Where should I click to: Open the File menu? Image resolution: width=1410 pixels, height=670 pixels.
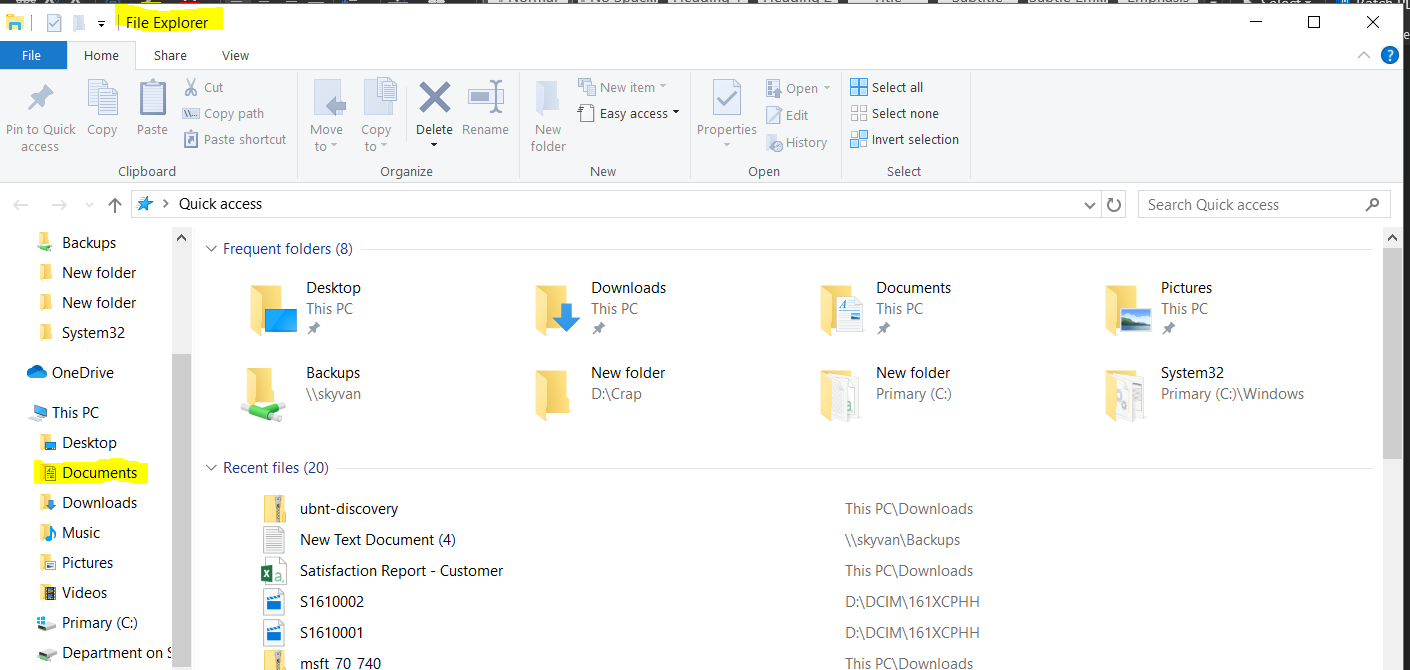(x=33, y=55)
